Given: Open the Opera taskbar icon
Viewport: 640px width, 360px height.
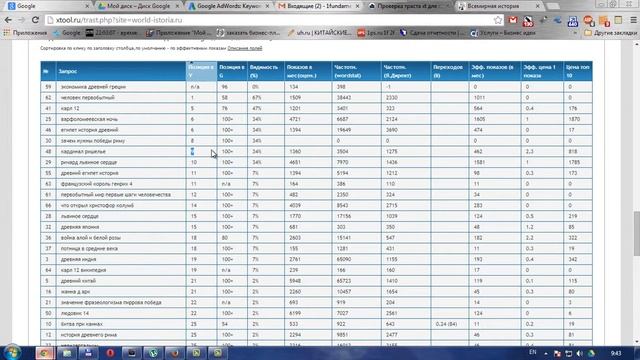Looking at the screenshot, I should click(110, 353).
